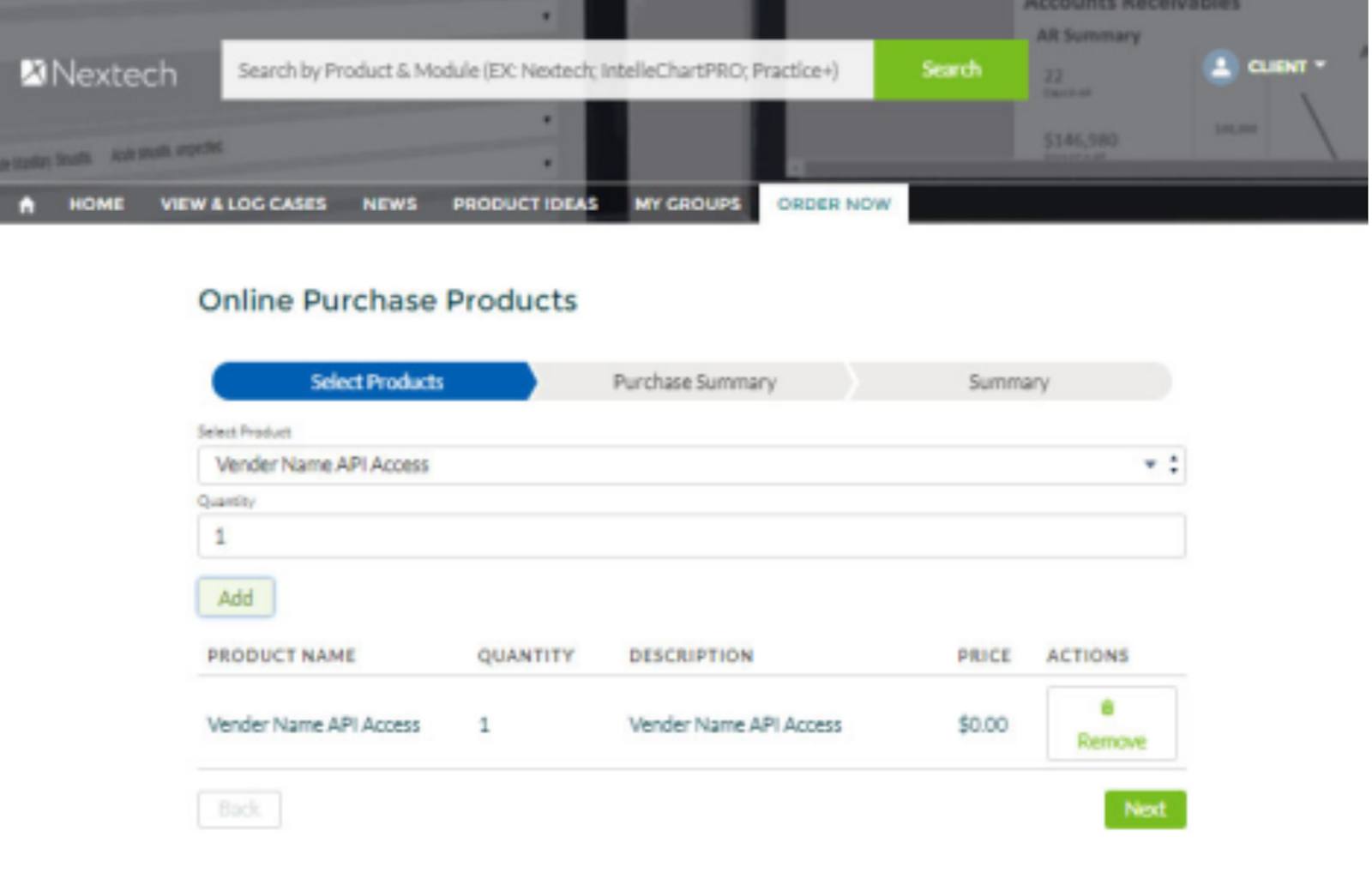1372x879 pixels.
Task: Select the ORDER NOW tab
Action: (x=833, y=204)
